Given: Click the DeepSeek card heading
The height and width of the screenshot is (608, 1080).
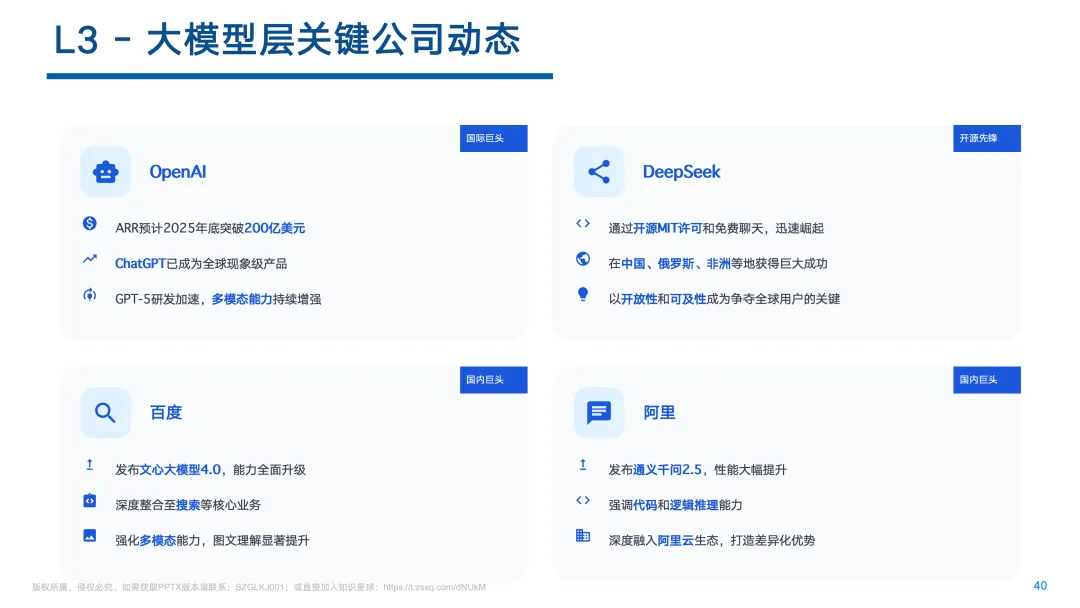Looking at the screenshot, I should pos(681,172).
